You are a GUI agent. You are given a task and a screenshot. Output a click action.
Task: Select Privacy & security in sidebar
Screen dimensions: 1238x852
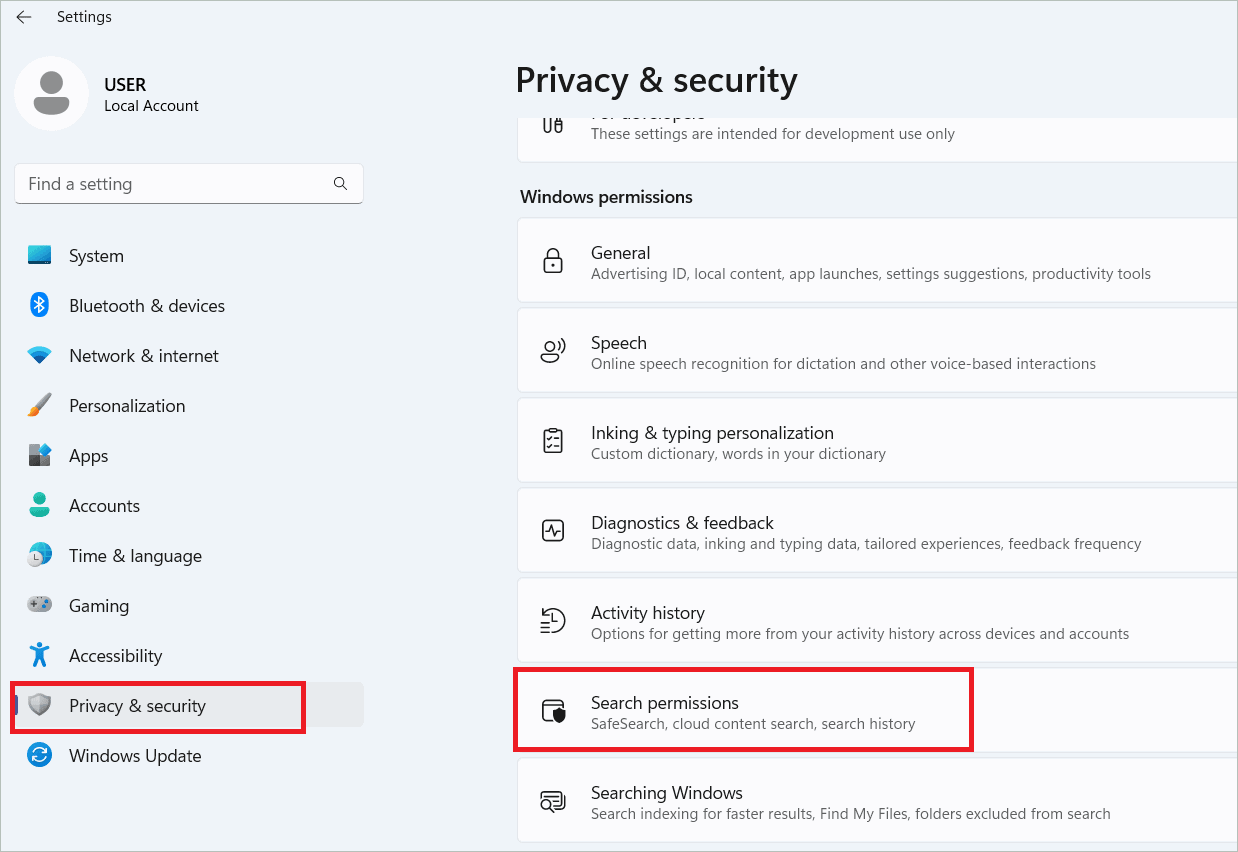[x=137, y=706]
